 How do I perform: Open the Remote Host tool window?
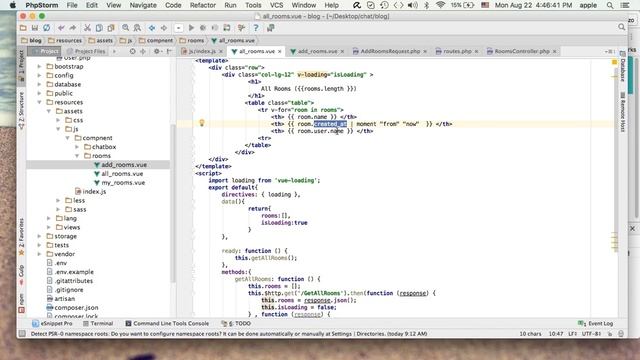[x=623, y=112]
